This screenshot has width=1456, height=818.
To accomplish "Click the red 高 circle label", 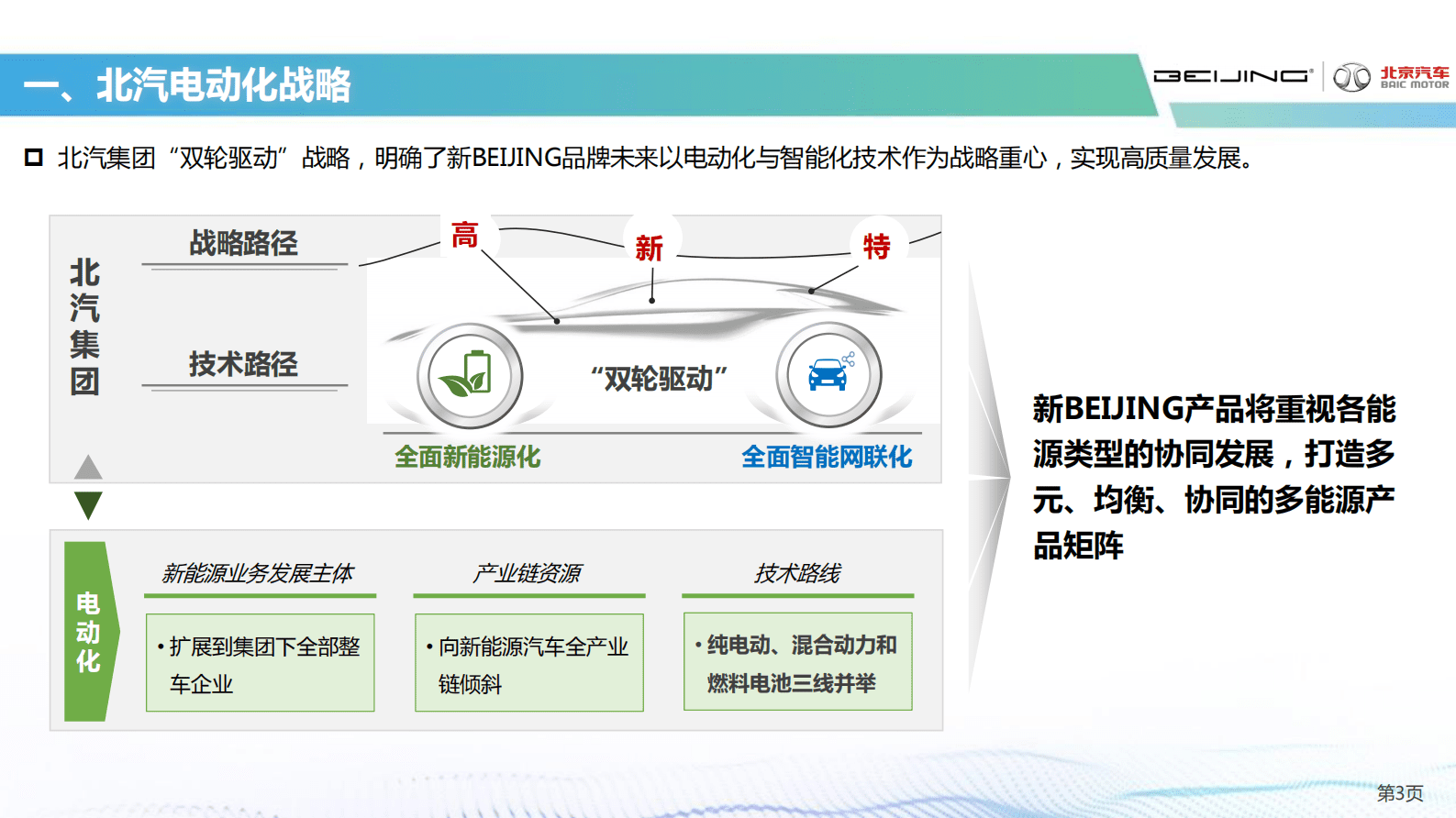I will tap(465, 236).
